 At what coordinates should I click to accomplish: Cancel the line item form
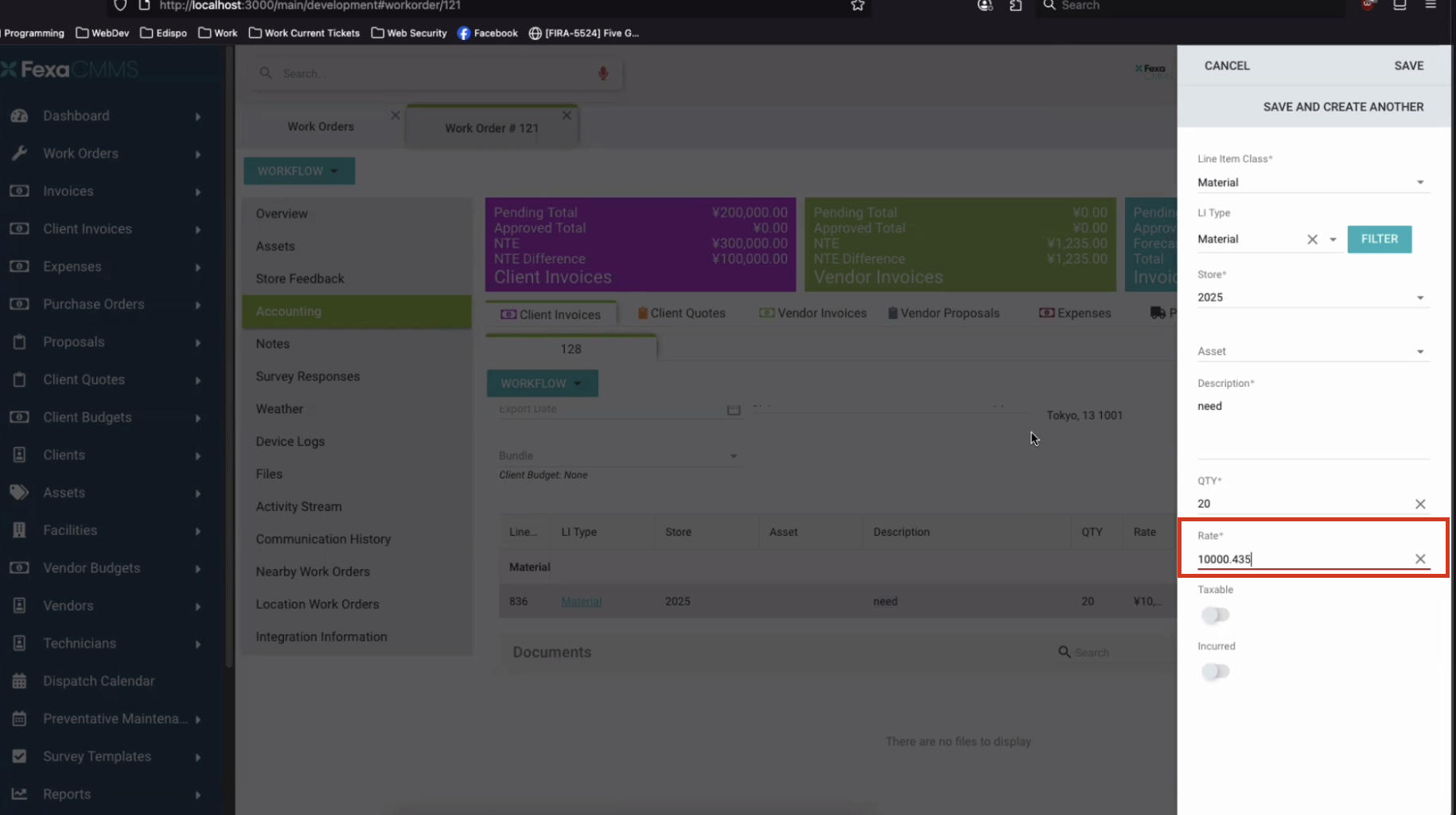click(x=1226, y=66)
